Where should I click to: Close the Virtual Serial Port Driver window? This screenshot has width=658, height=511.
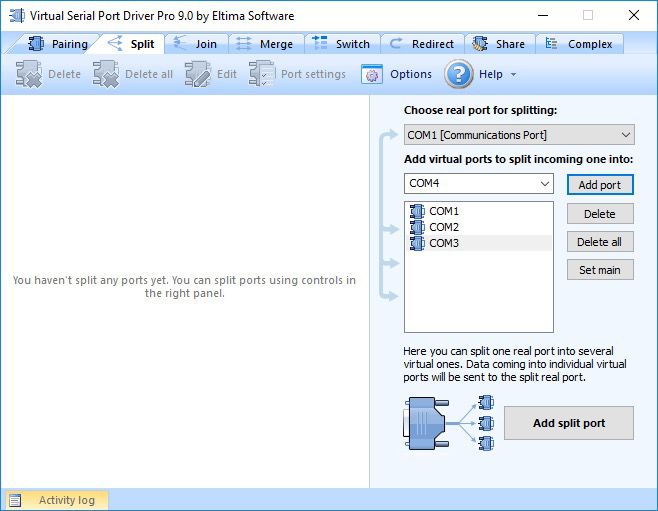pos(634,16)
